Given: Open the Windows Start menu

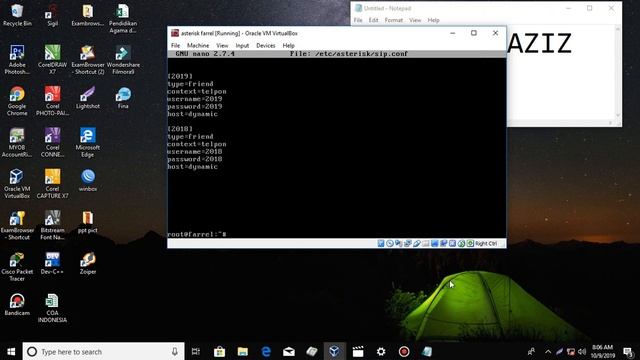Looking at the screenshot, I should (11, 351).
